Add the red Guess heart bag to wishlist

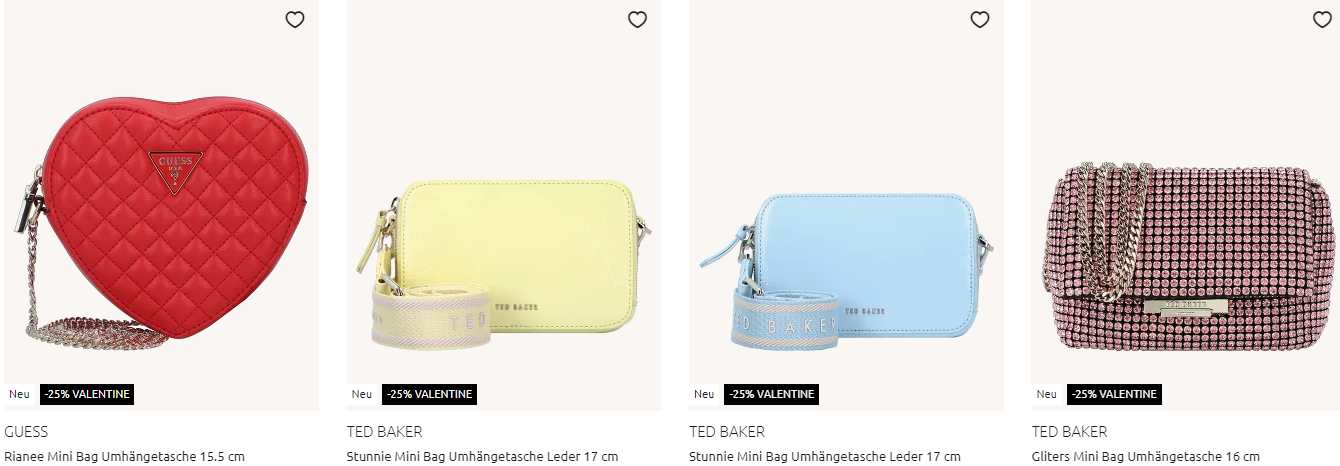(295, 19)
